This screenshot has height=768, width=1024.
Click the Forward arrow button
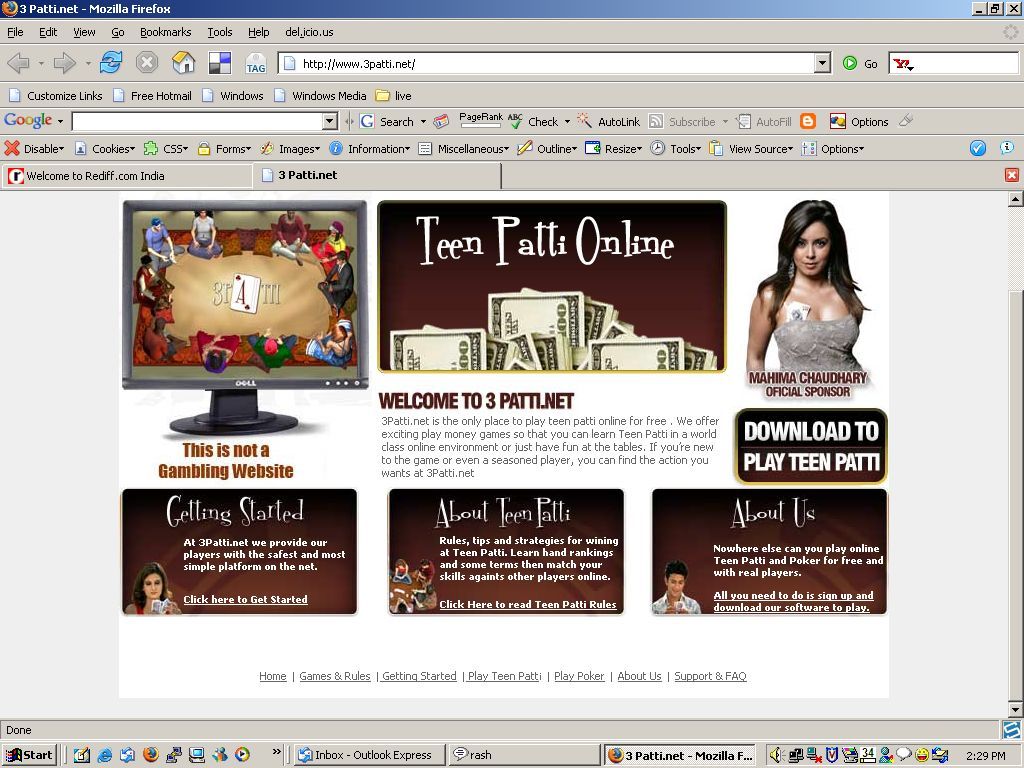pyautogui.click(x=64, y=63)
